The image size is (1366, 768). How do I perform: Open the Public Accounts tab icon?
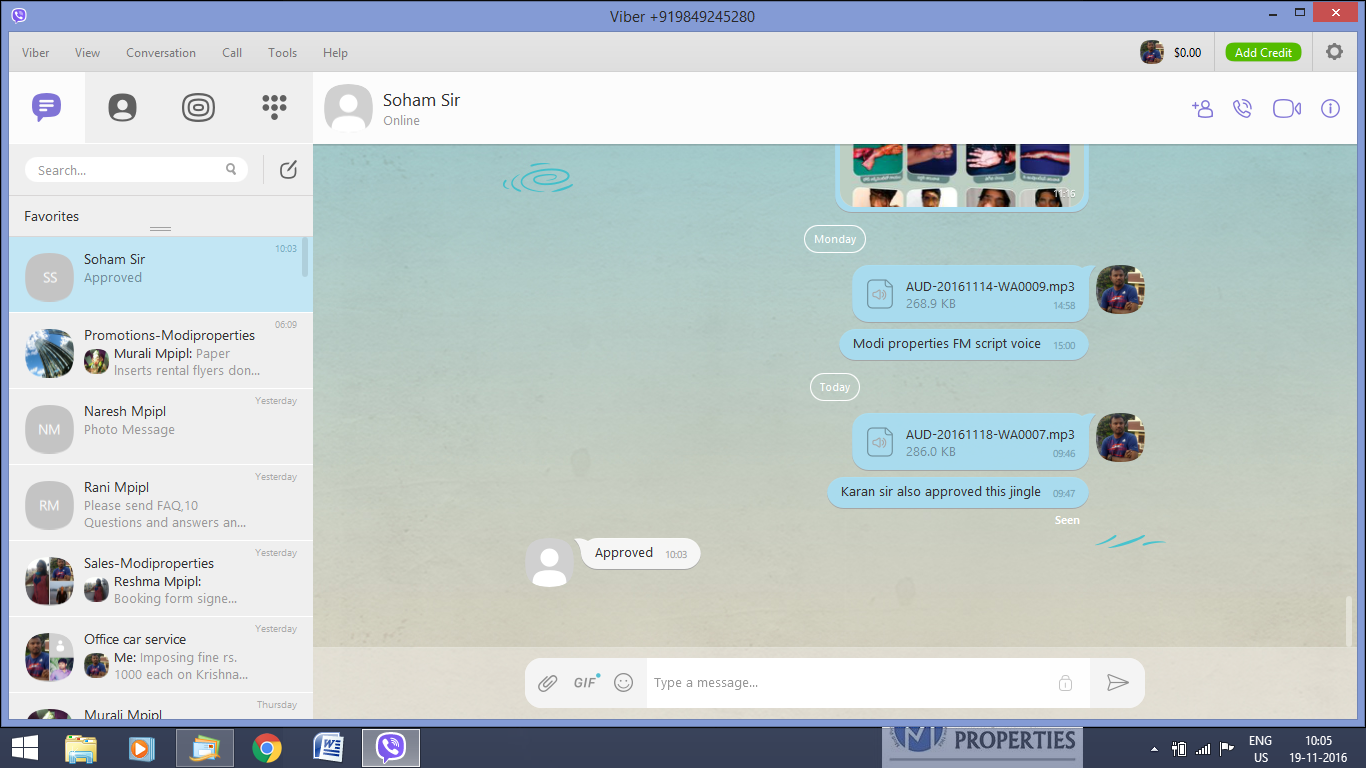pos(198,107)
